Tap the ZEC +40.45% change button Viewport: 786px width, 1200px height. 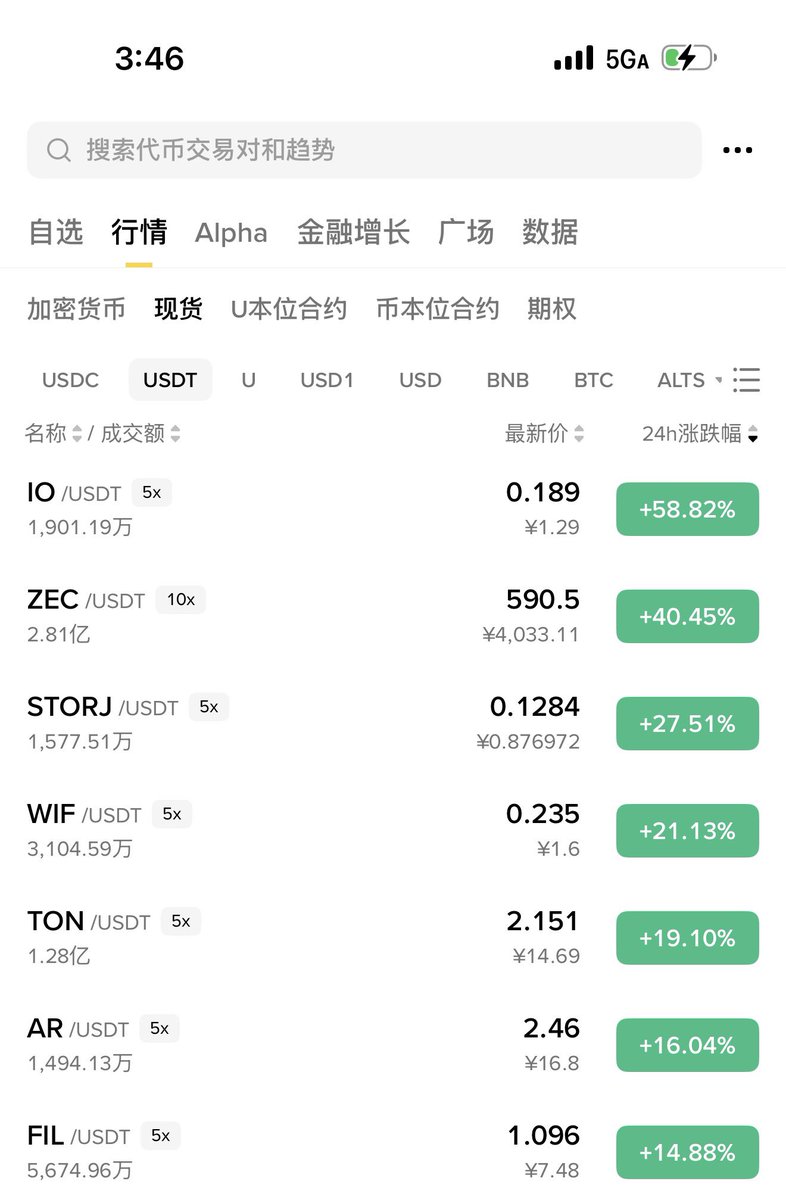click(x=687, y=616)
